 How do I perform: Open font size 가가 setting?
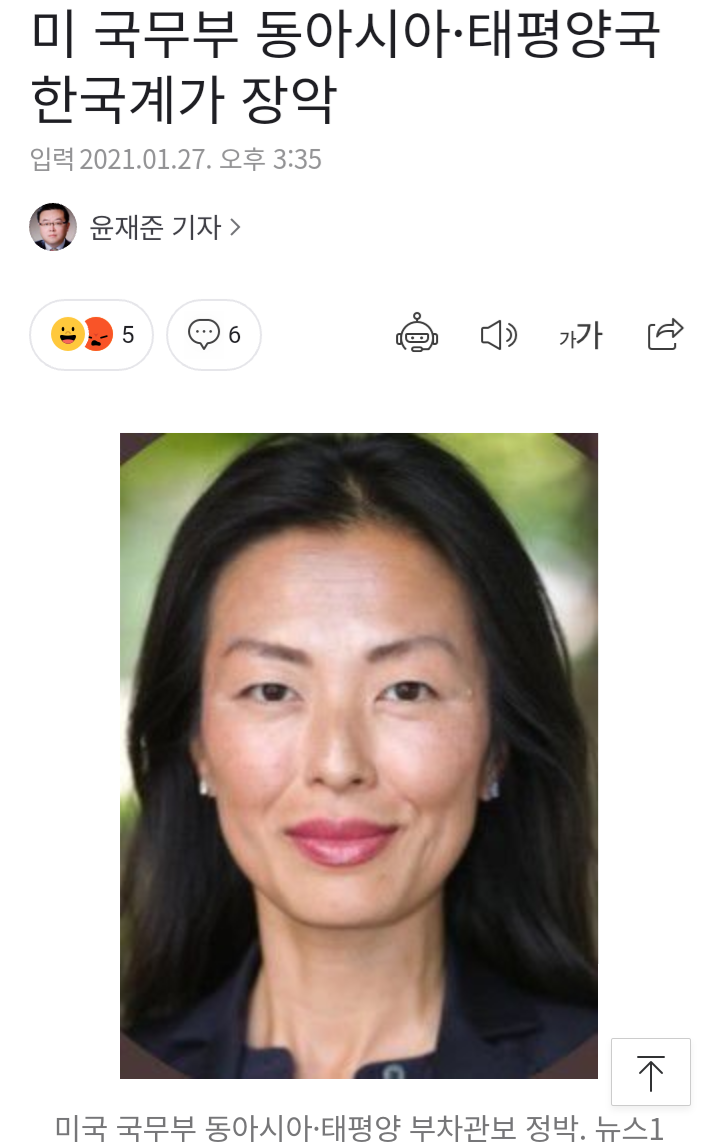click(580, 335)
